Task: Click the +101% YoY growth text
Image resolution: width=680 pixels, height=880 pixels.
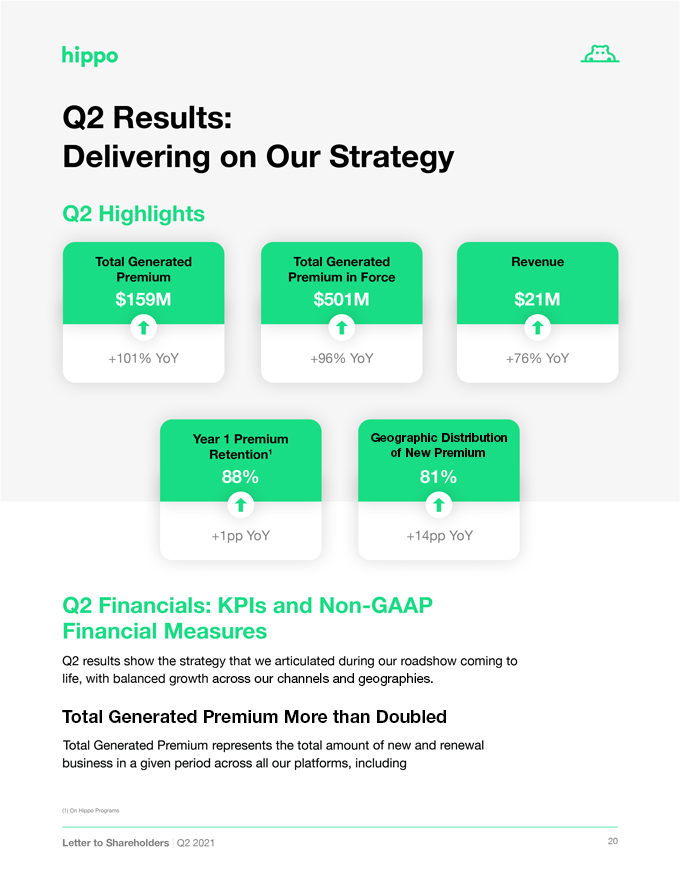Action: click(x=144, y=358)
